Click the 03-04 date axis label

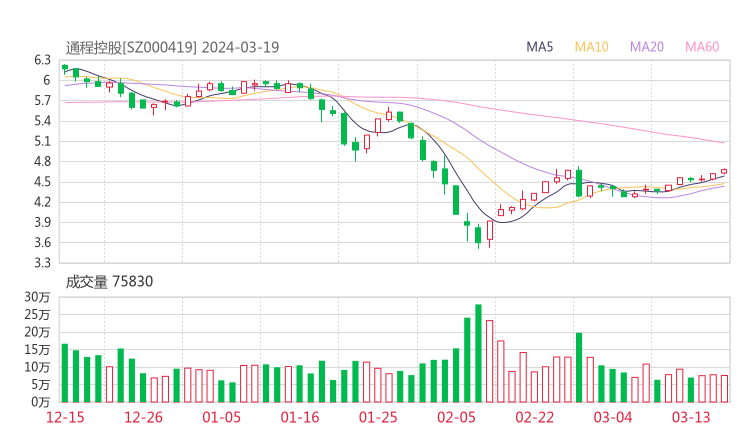(x=613, y=417)
